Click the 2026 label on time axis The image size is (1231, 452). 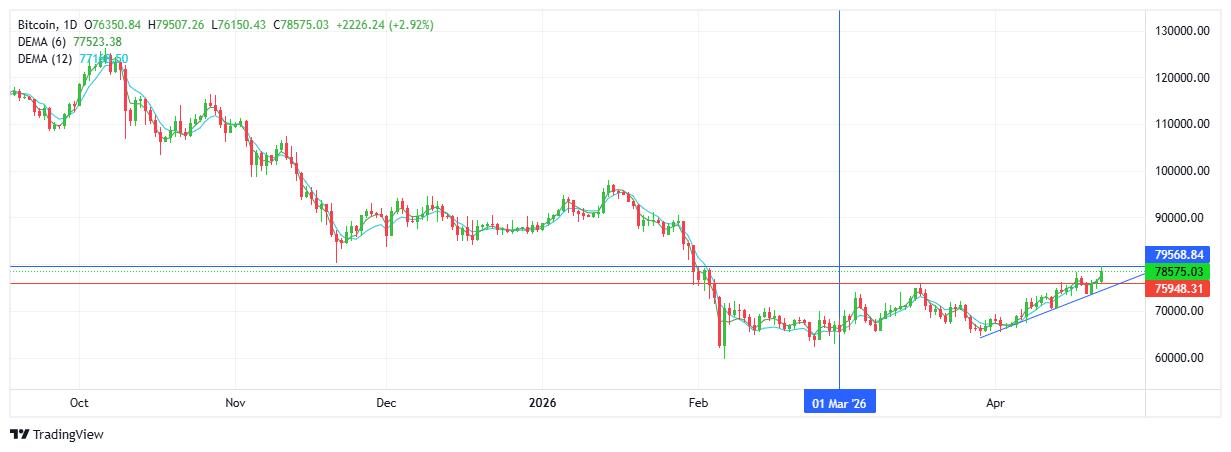[x=542, y=402]
